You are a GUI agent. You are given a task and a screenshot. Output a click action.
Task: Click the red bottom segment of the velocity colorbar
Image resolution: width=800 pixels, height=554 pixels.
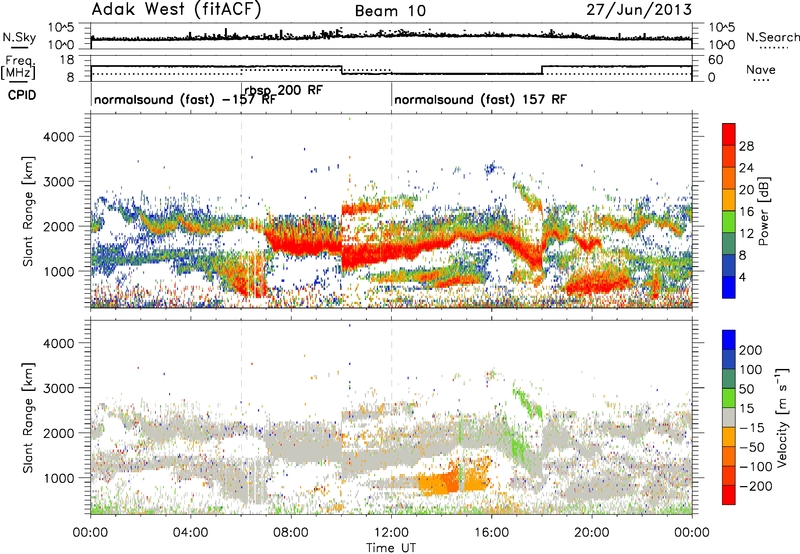click(x=729, y=495)
